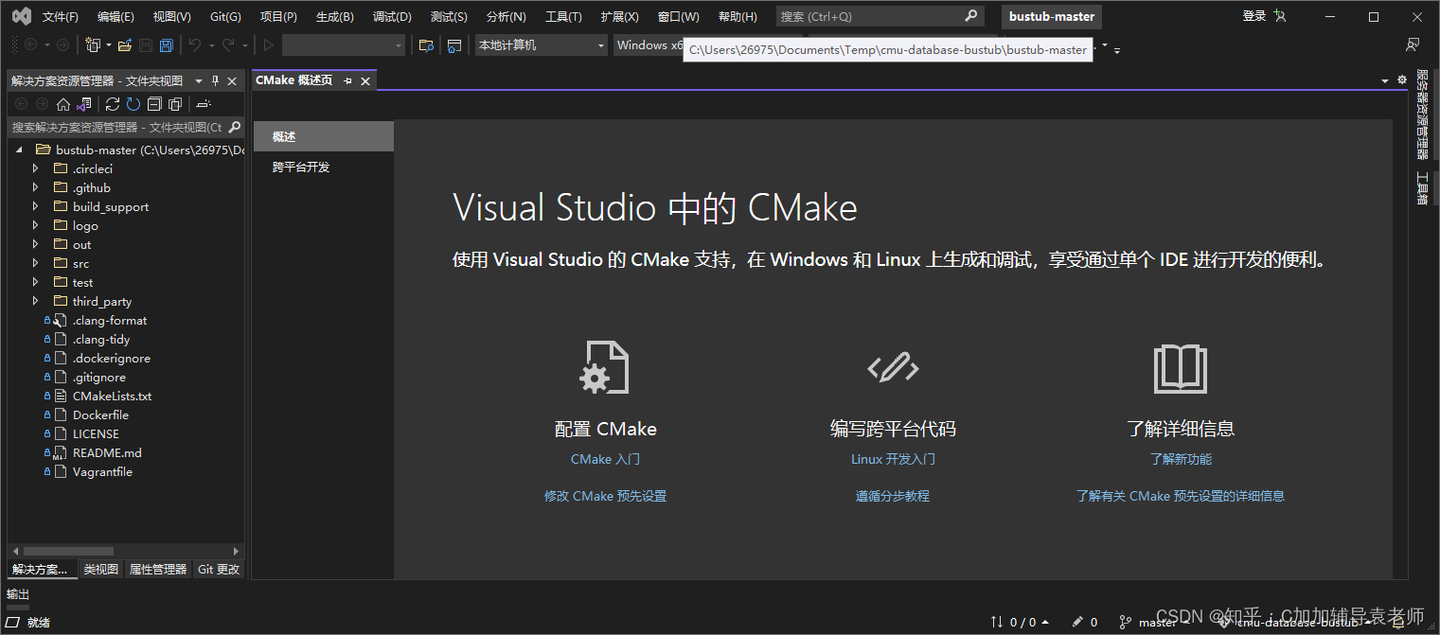1440x635 pixels.
Task: Expand the test folder
Action: (x=36, y=282)
